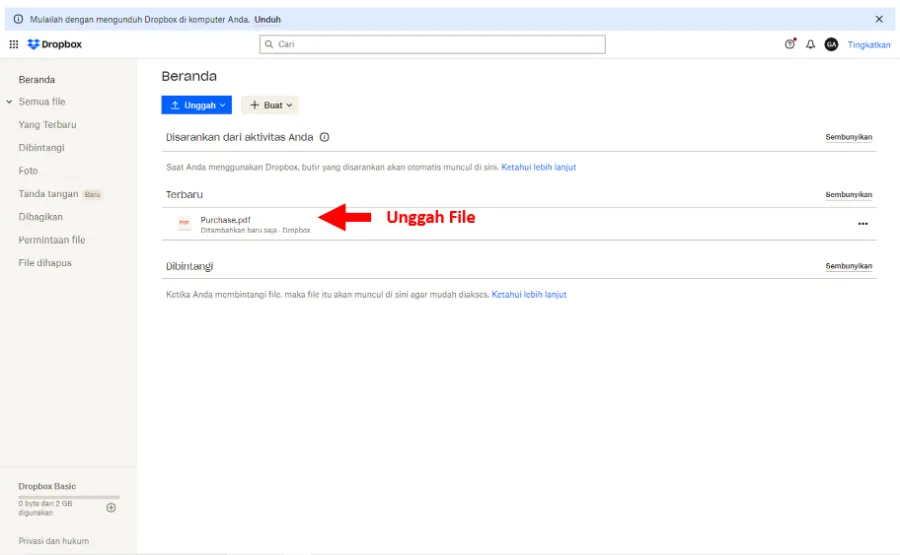Viewport: 900px width, 555px height.
Task: Click the info icon in the top banner
Action: [x=18, y=19]
